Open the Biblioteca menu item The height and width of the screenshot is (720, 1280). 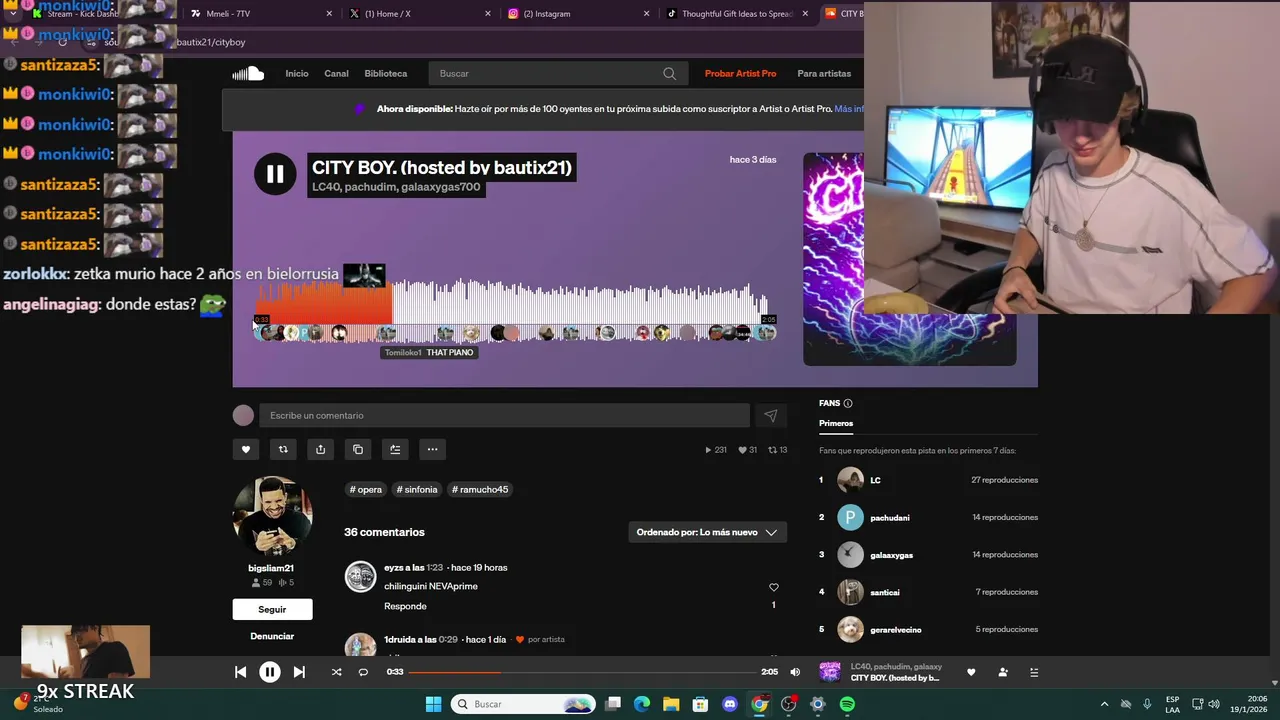tap(386, 73)
